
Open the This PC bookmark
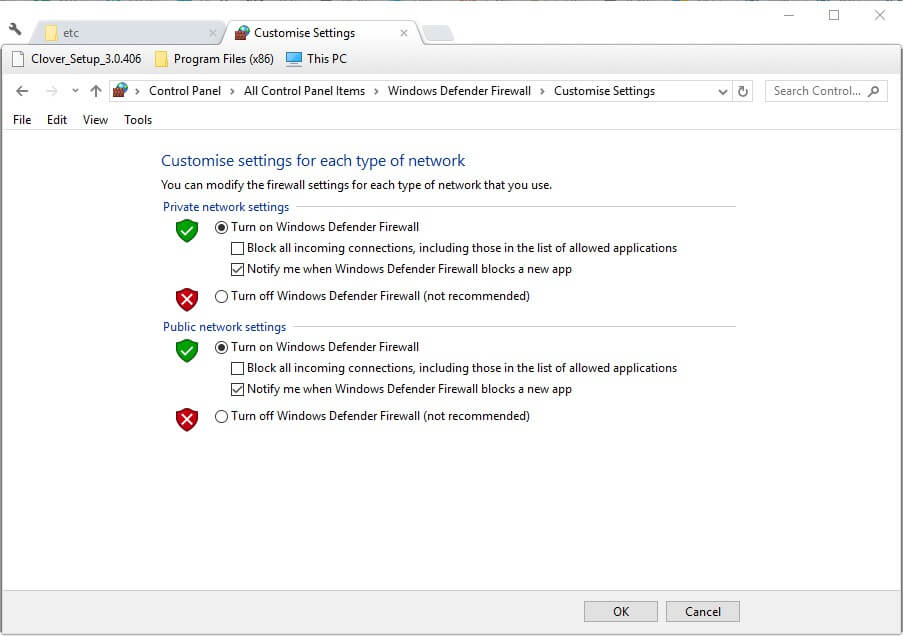coord(316,59)
